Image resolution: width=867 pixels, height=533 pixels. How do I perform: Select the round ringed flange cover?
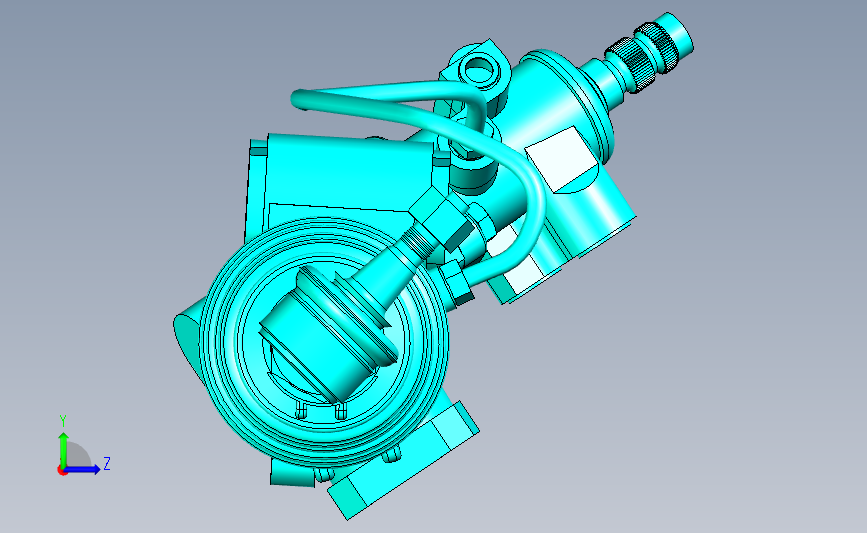tap(323, 344)
